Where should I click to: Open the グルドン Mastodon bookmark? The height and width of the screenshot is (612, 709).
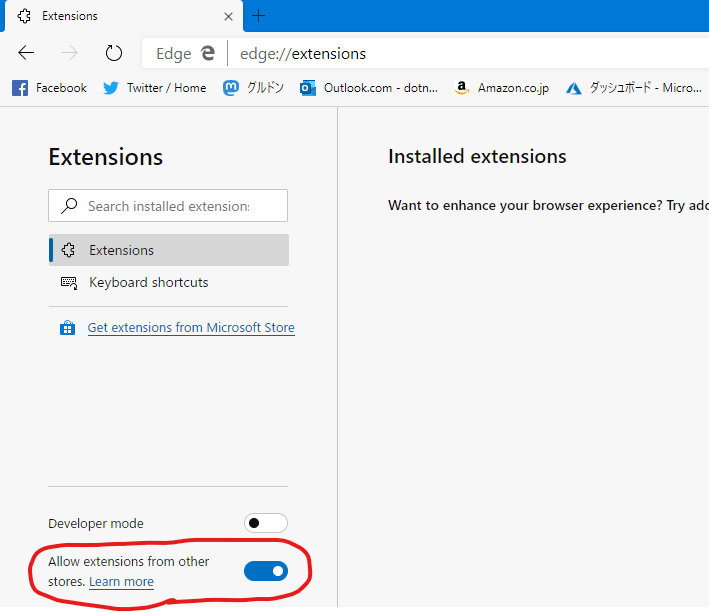pos(253,88)
